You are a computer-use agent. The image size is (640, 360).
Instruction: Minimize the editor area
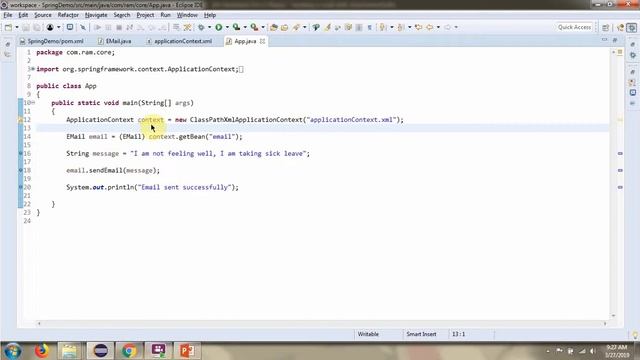click(604, 40)
